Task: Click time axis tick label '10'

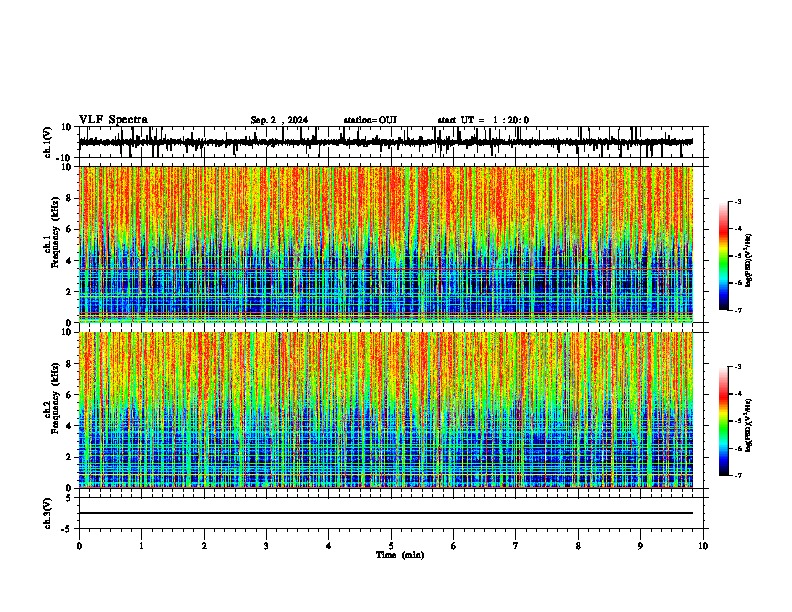Action: click(703, 546)
